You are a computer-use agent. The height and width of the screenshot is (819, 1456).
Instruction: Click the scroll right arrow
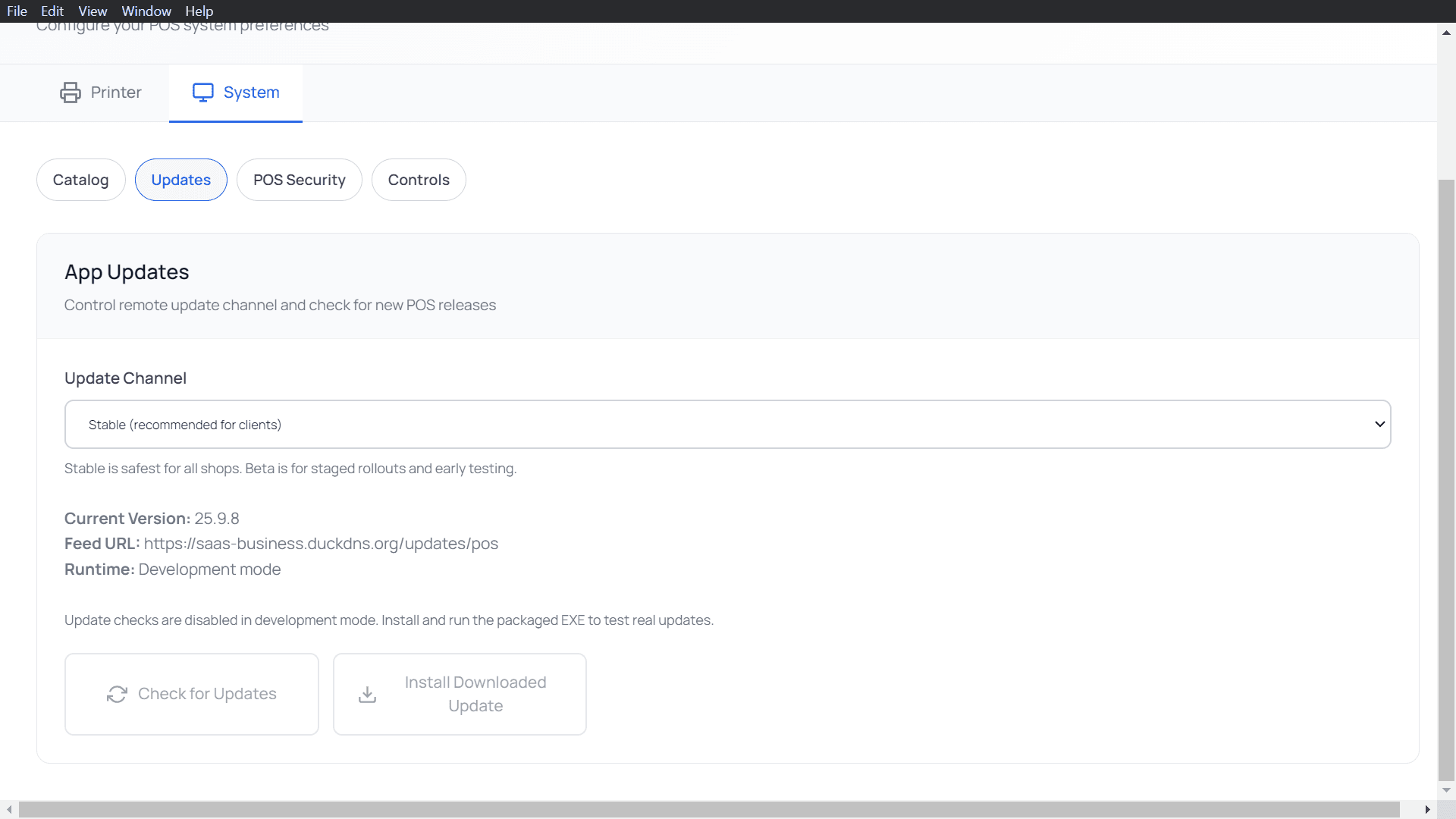pos(1427,810)
